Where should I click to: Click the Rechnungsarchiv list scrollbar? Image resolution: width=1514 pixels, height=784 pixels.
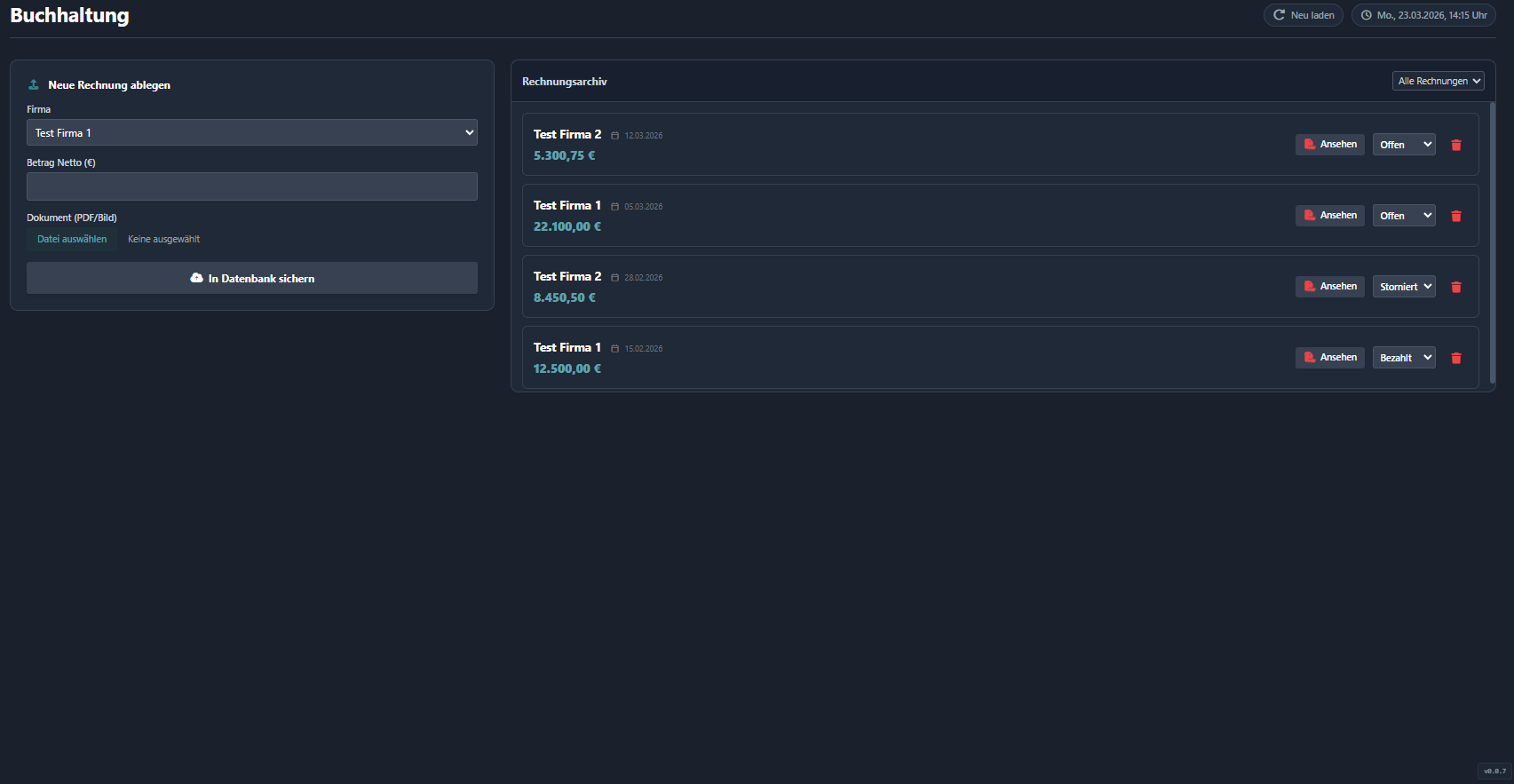pyautogui.click(x=1492, y=242)
